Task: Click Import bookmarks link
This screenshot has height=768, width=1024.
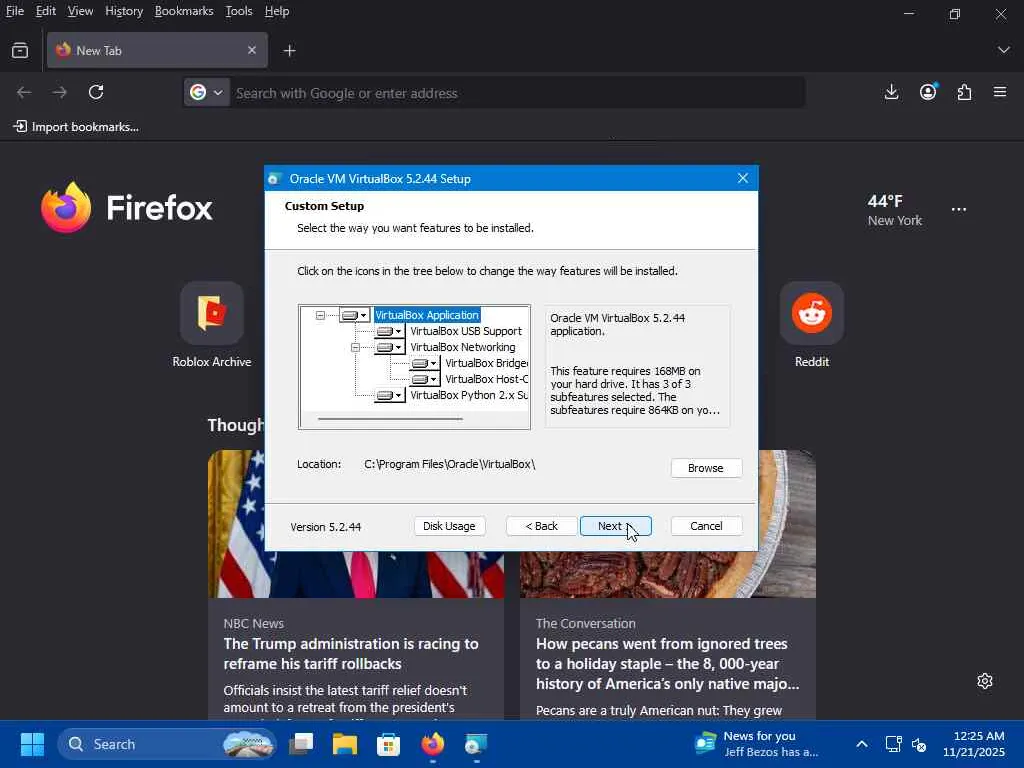Action: 76,127
